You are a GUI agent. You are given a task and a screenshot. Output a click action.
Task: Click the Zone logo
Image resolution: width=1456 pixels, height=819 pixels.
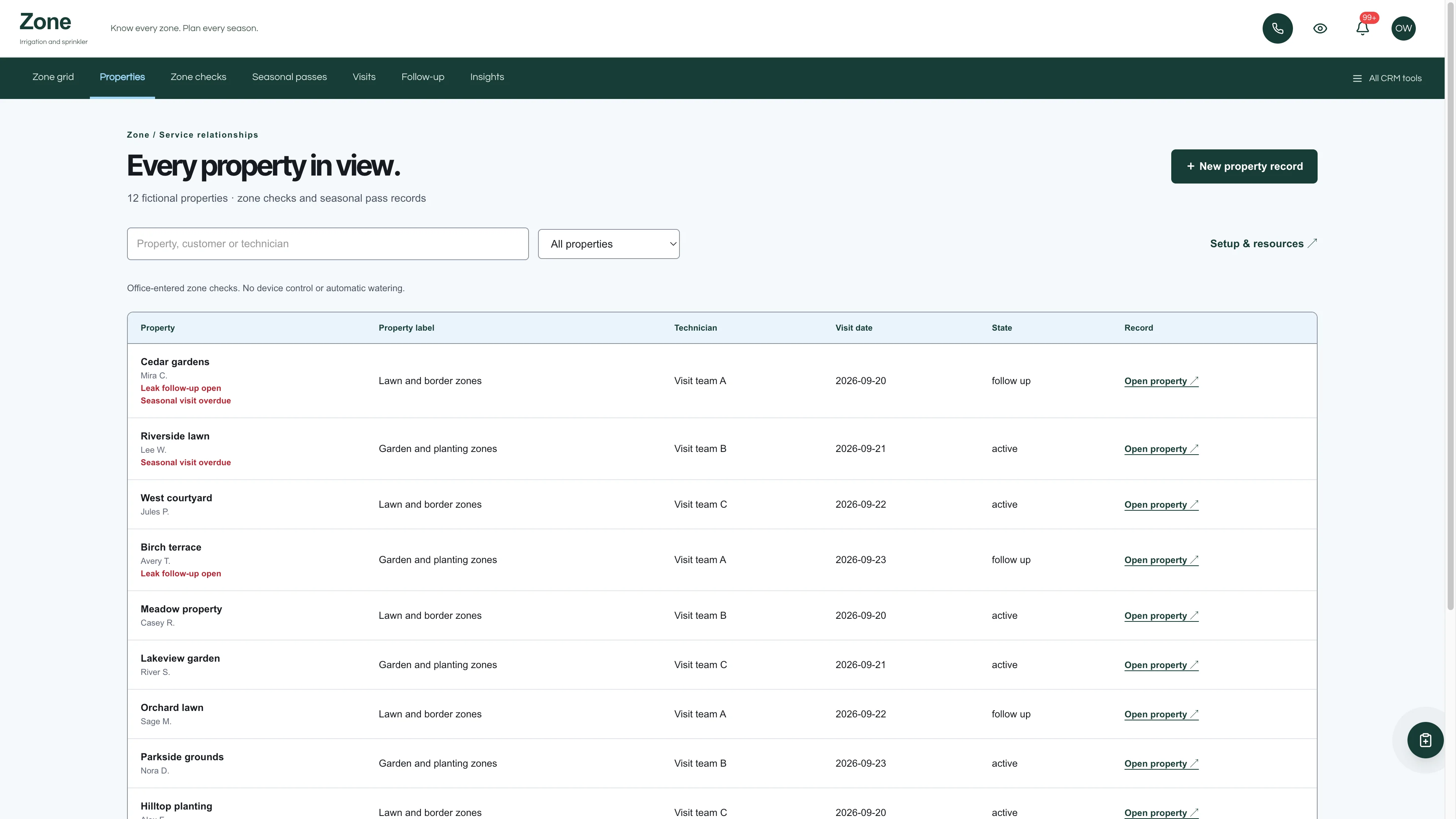point(45,22)
